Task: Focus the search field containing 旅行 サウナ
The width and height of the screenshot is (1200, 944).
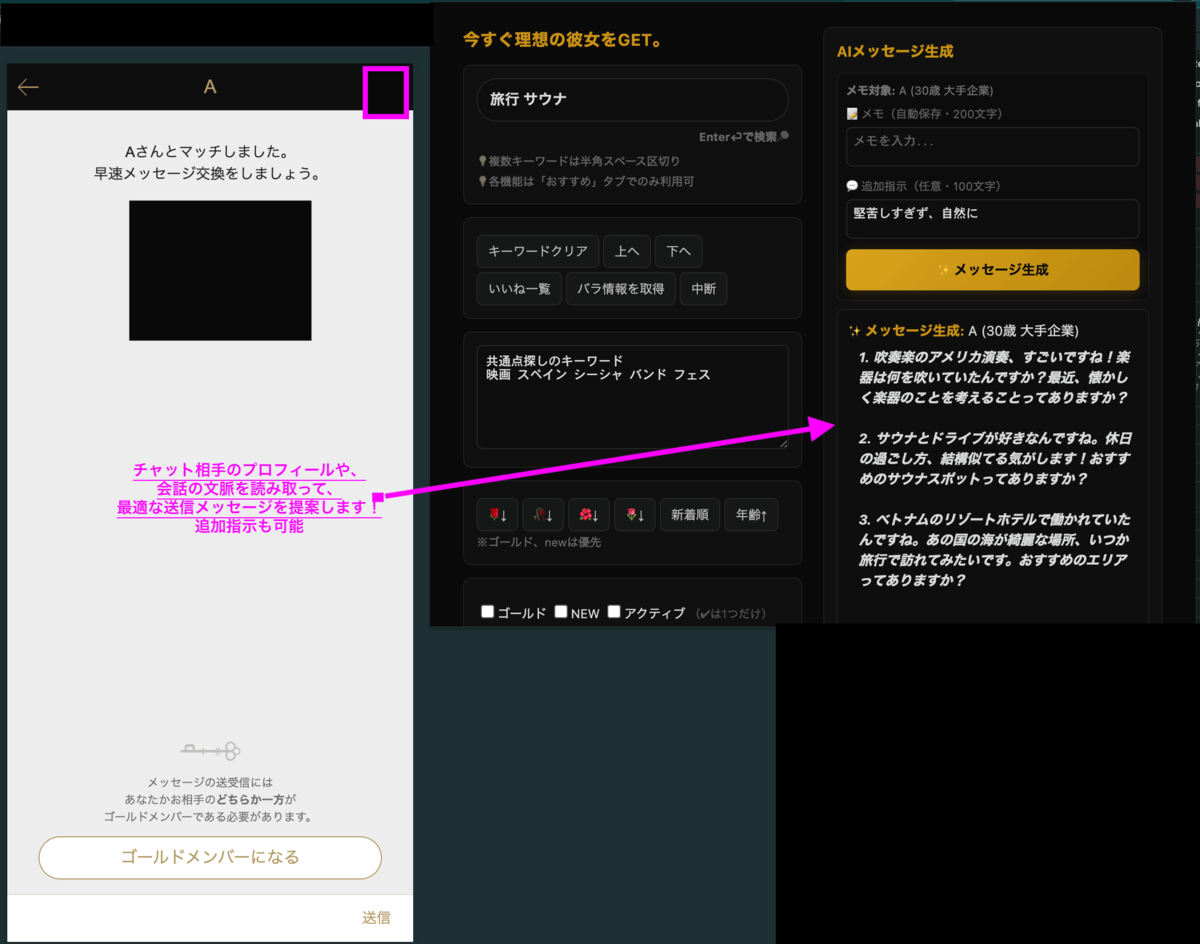Action: pos(632,100)
